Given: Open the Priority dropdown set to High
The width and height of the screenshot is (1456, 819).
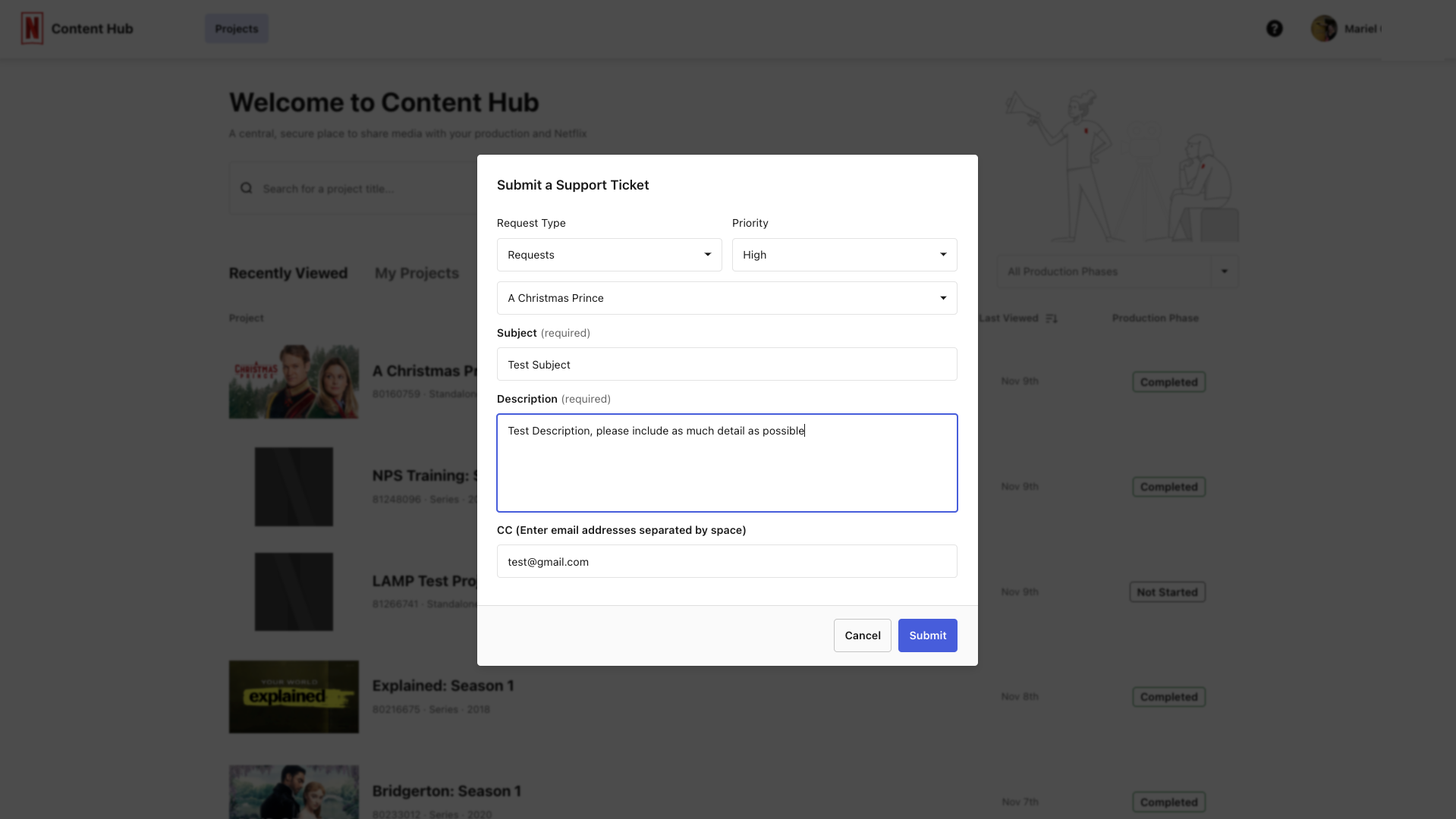Looking at the screenshot, I should (x=844, y=255).
